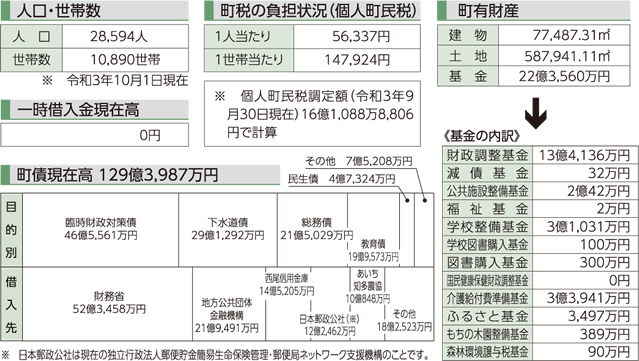The image size is (639, 361).
Task: Select the ふるさと基金 3,497万円 row
Action: point(540,316)
